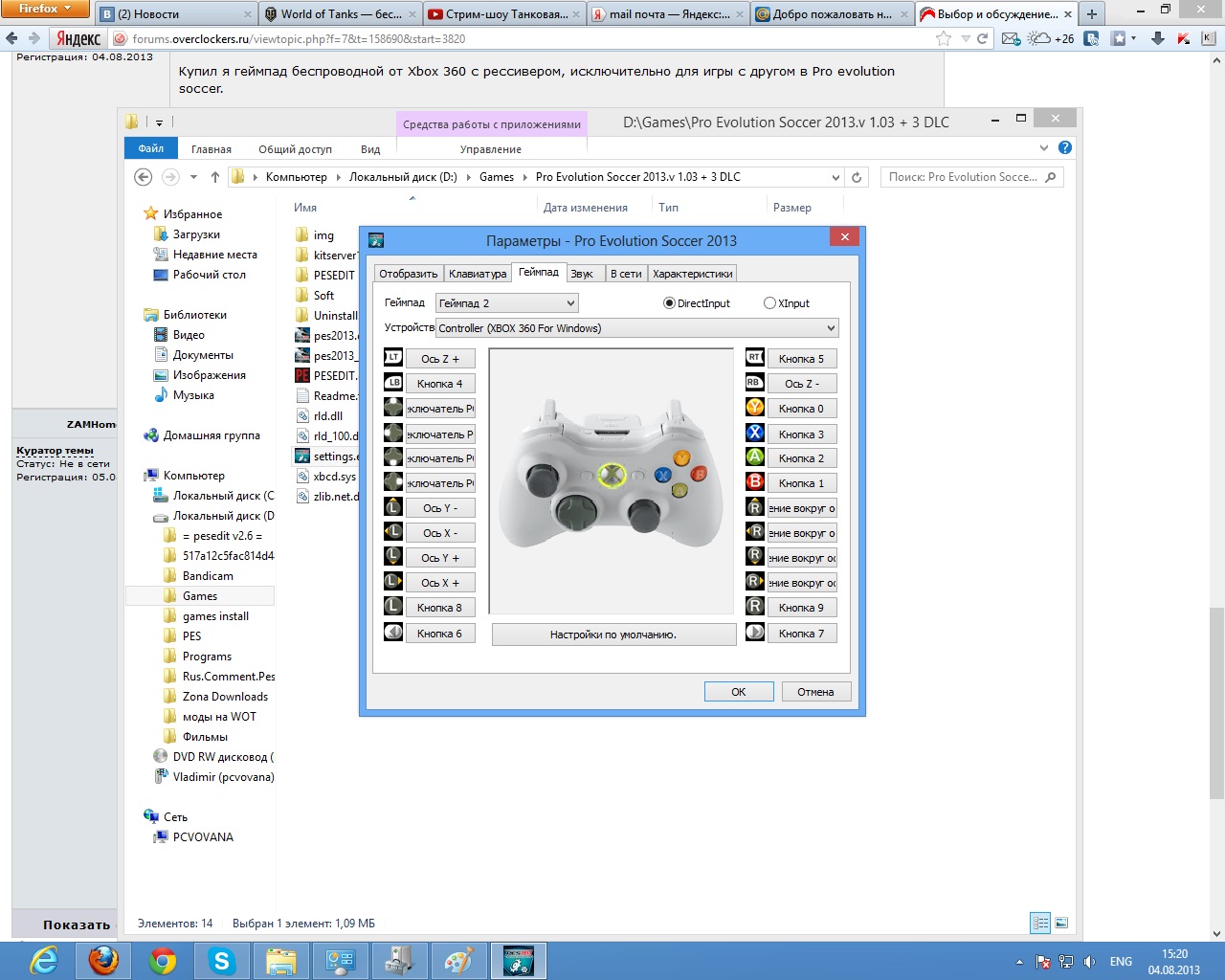Viewport: 1225px width, 980px height.
Task: Confirm the gamepad settings with OK
Action: 739,692
